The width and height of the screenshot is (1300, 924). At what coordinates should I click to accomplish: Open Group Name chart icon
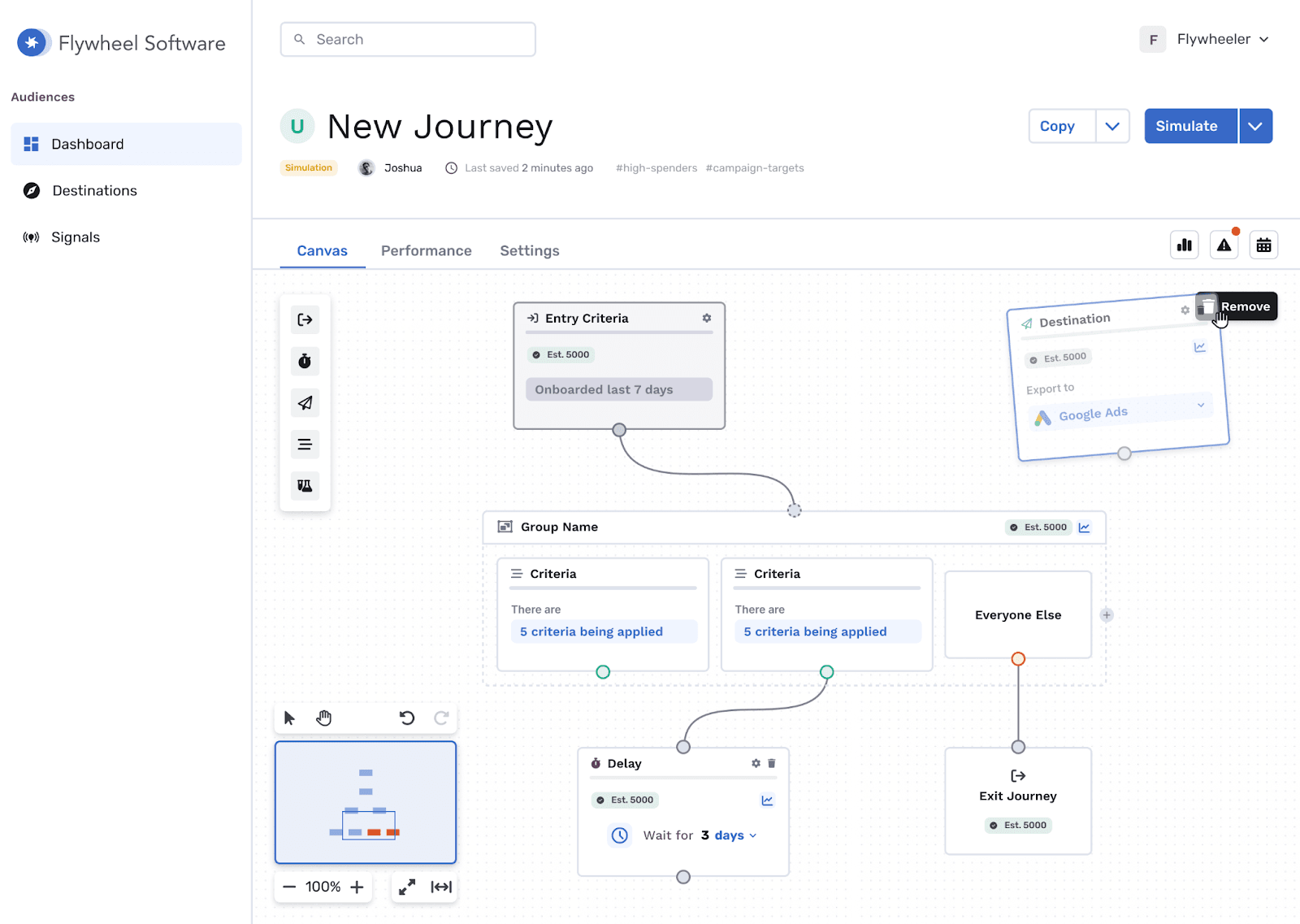[x=1084, y=527]
